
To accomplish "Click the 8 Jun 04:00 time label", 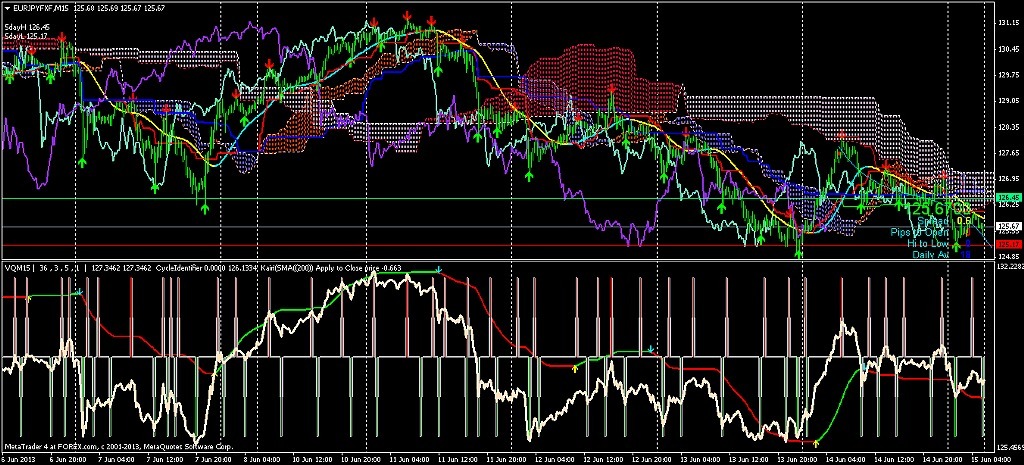I will [x=262, y=460].
